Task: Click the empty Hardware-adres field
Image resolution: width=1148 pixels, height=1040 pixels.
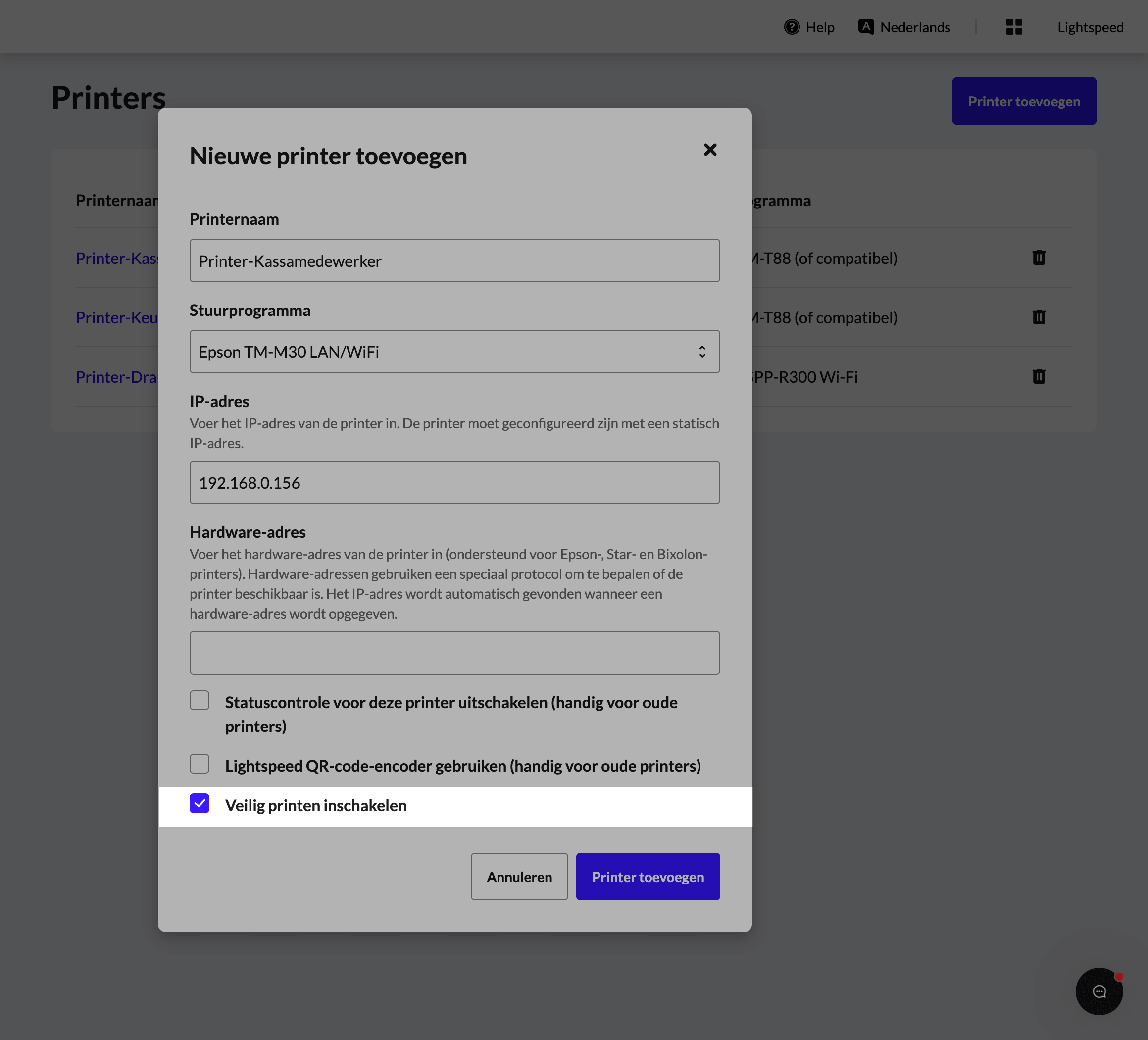Action: 454,653
